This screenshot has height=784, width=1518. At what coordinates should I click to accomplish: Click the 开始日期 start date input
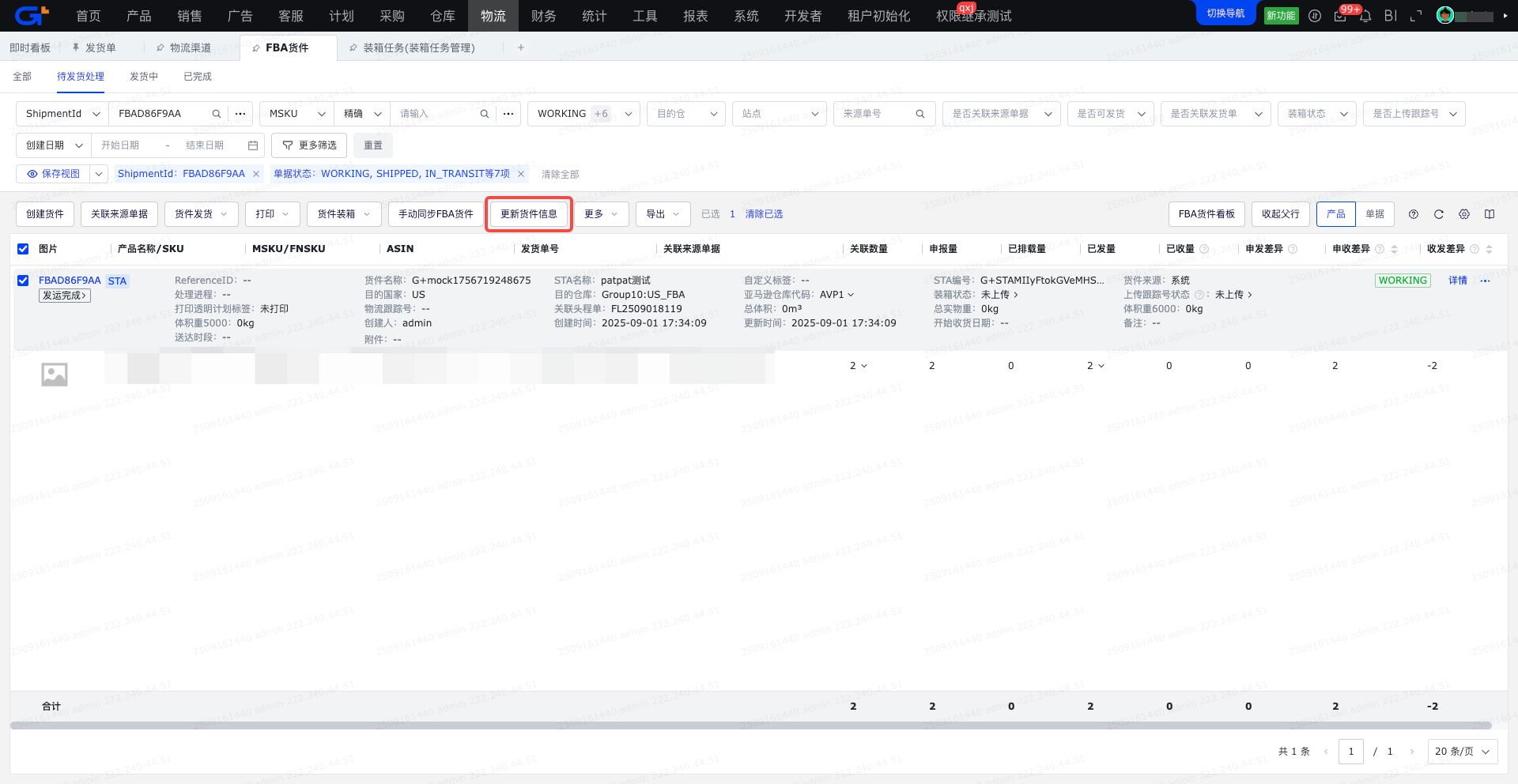click(120, 145)
